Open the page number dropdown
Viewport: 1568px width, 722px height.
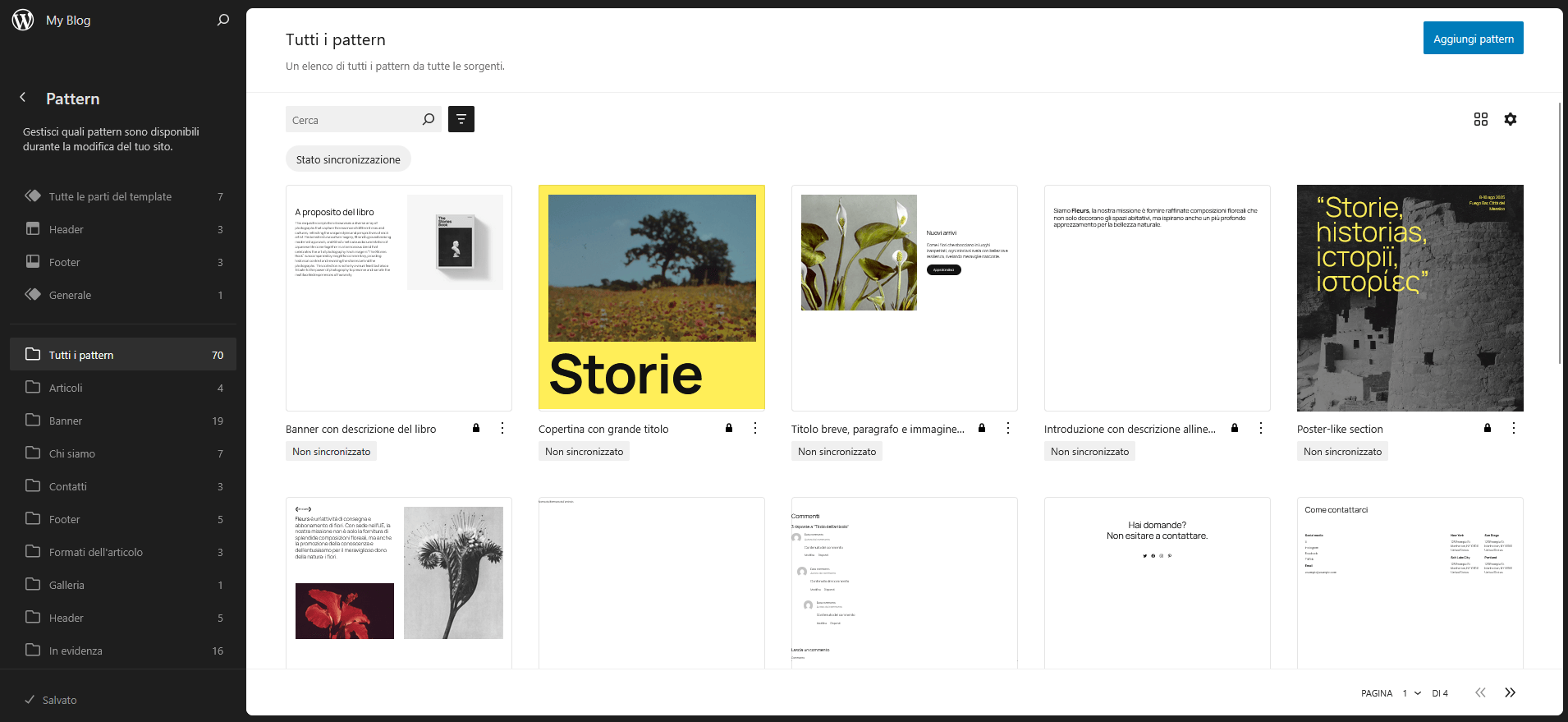[x=1412, y=693]
